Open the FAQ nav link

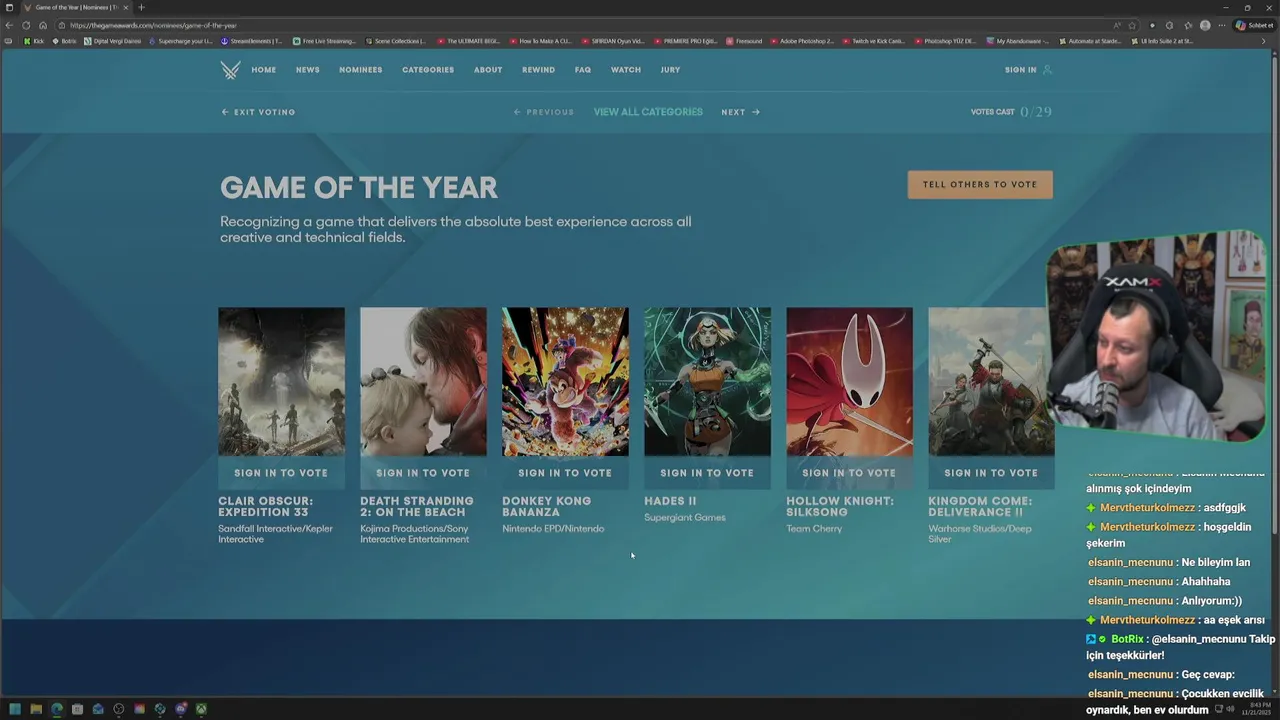[x=583, y=70]
